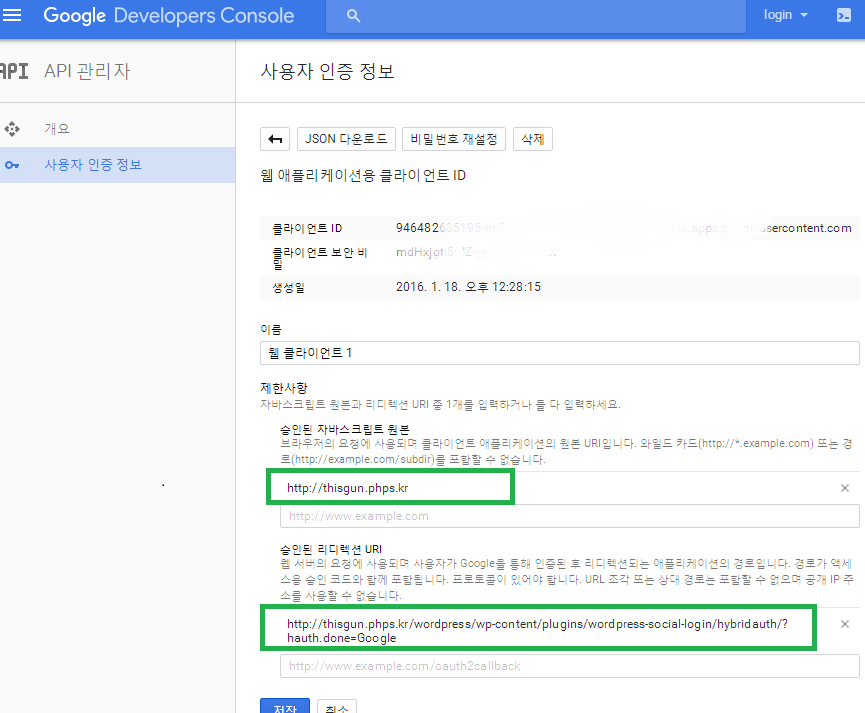Click the 개요 overview sidebar icon
The width and height of the screenshot is (865, 713).
(13, 129)
